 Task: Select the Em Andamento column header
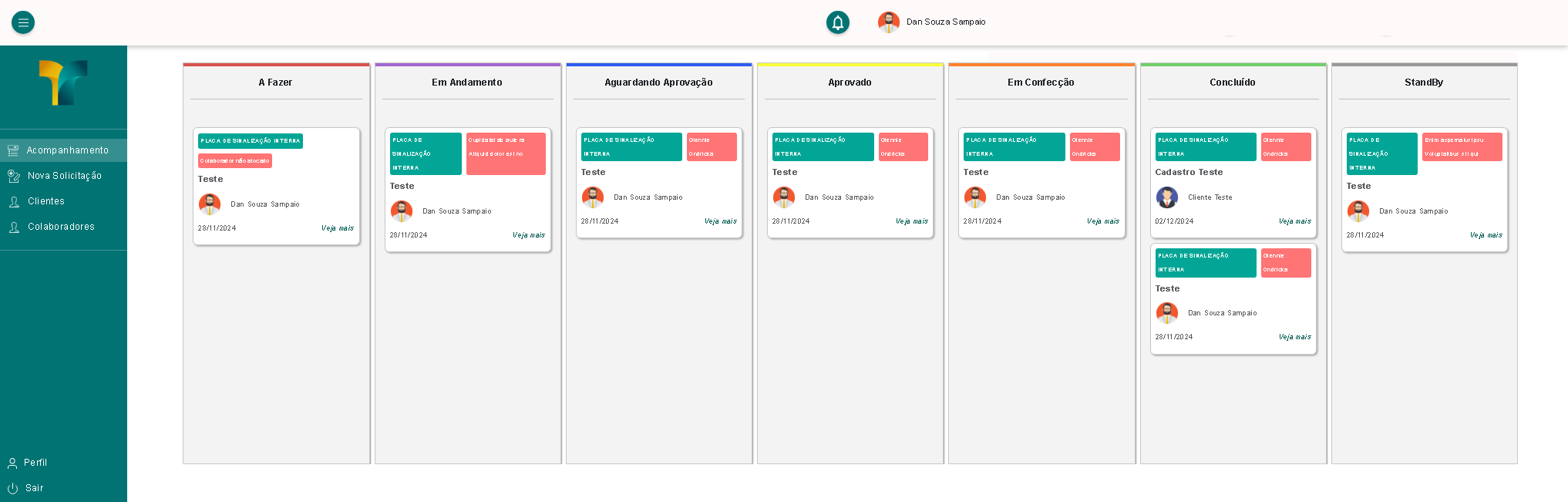pos(466,83)
